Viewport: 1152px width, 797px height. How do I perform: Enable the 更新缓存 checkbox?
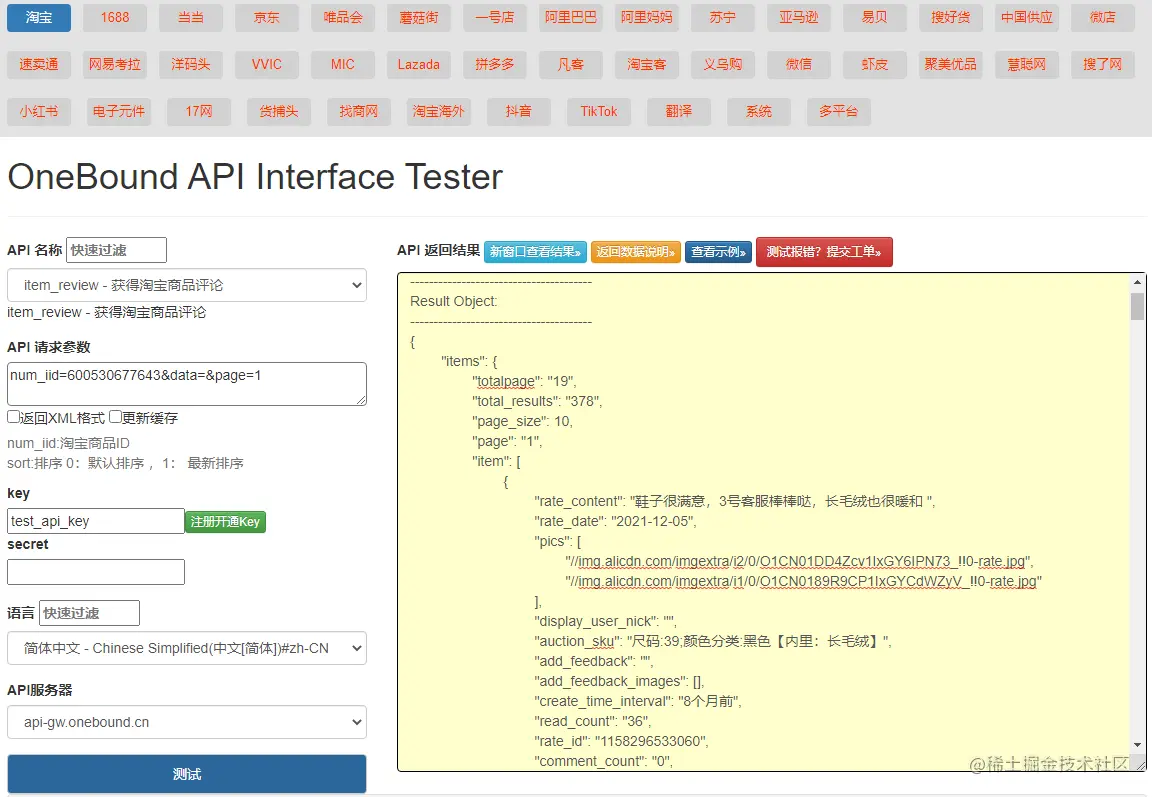coord(116,417)
